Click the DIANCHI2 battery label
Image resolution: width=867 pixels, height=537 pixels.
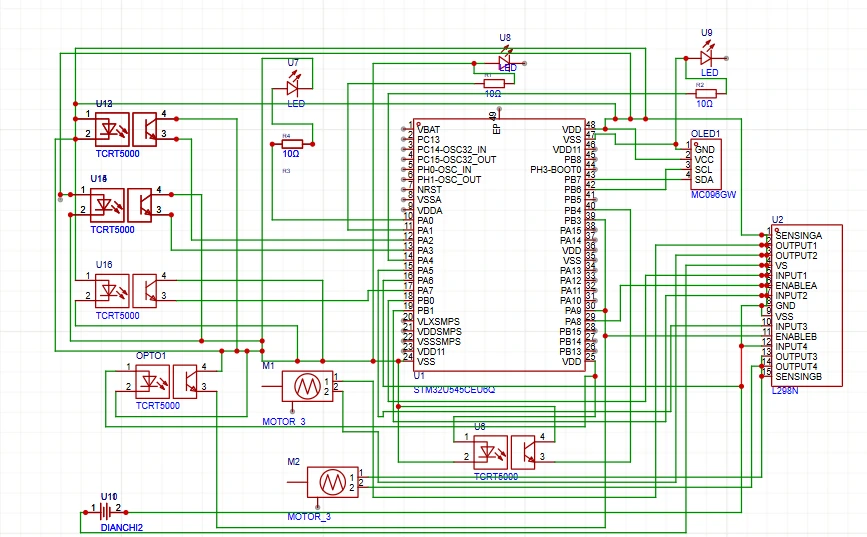tap(122, 528)
